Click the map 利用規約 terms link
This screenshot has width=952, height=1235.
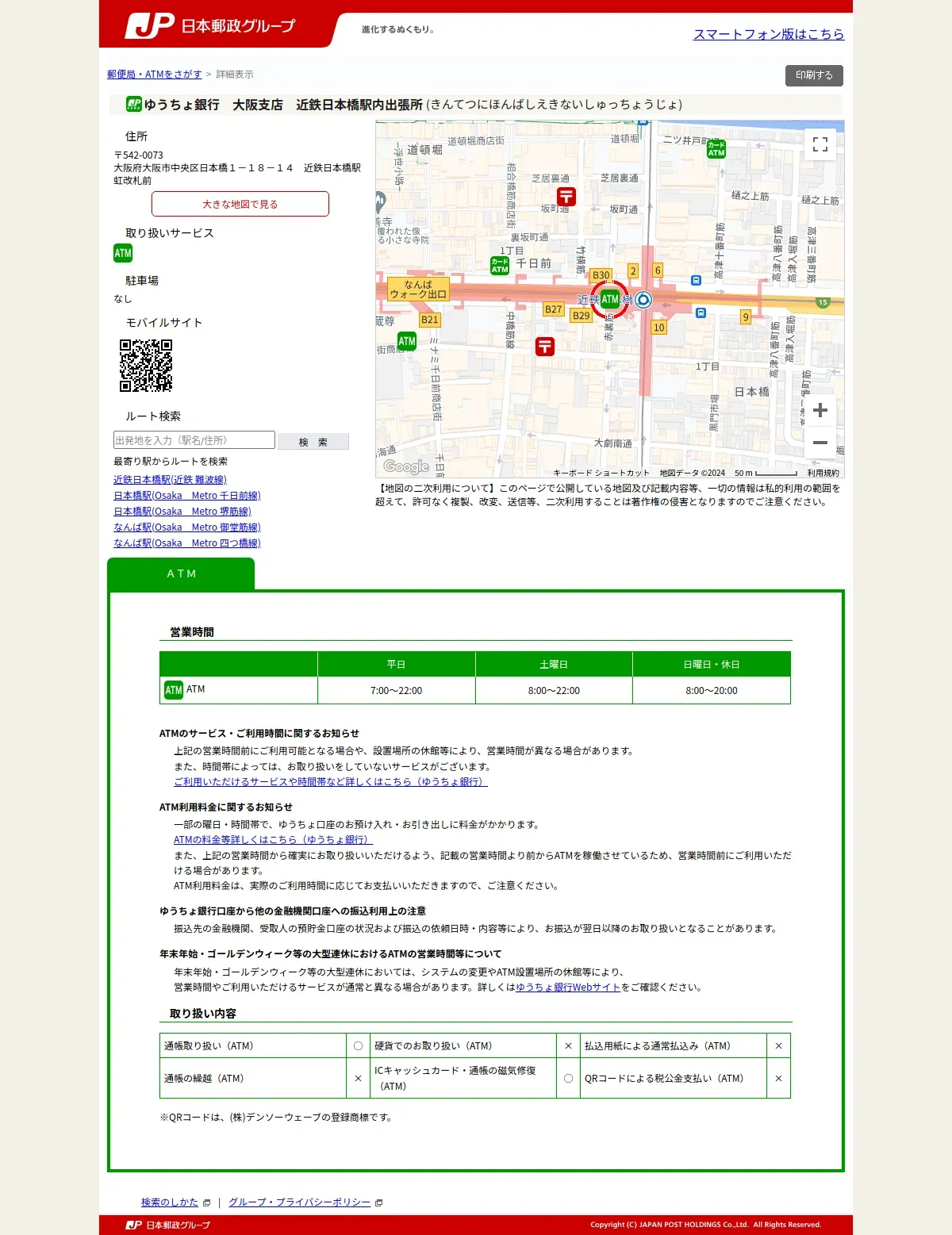click(x=823, y=473)
